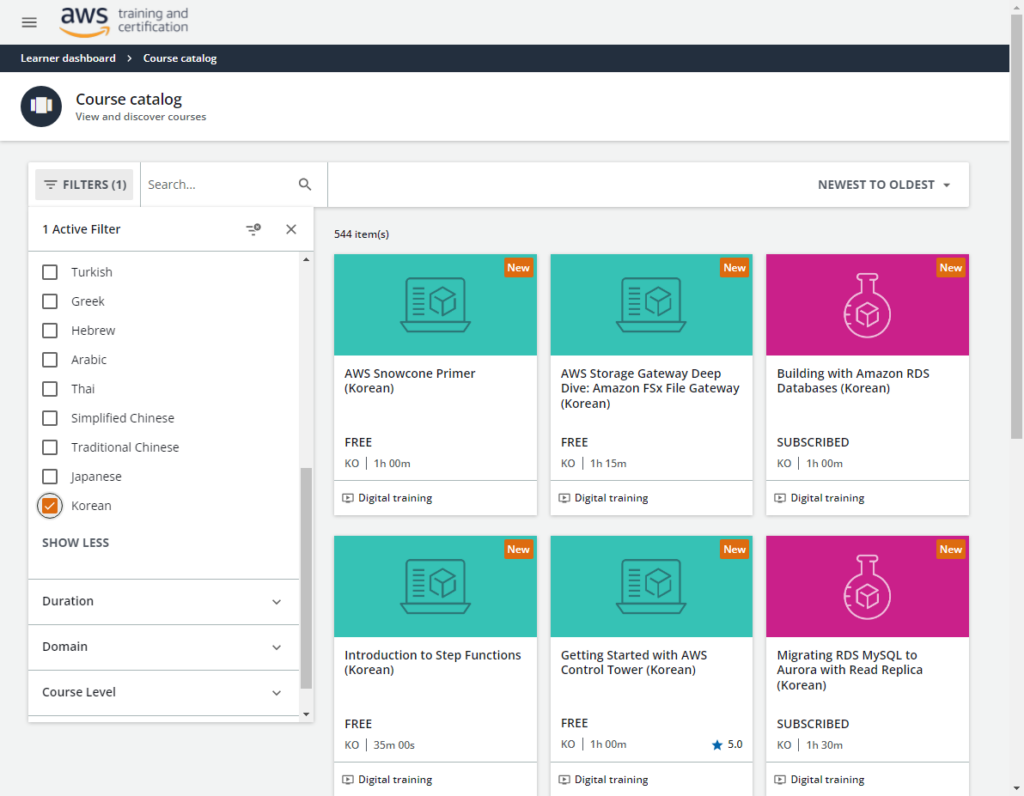This screenshot has width=1024, height=796.
Task: Click the search magnifier icon
Action: click(305, 184)
